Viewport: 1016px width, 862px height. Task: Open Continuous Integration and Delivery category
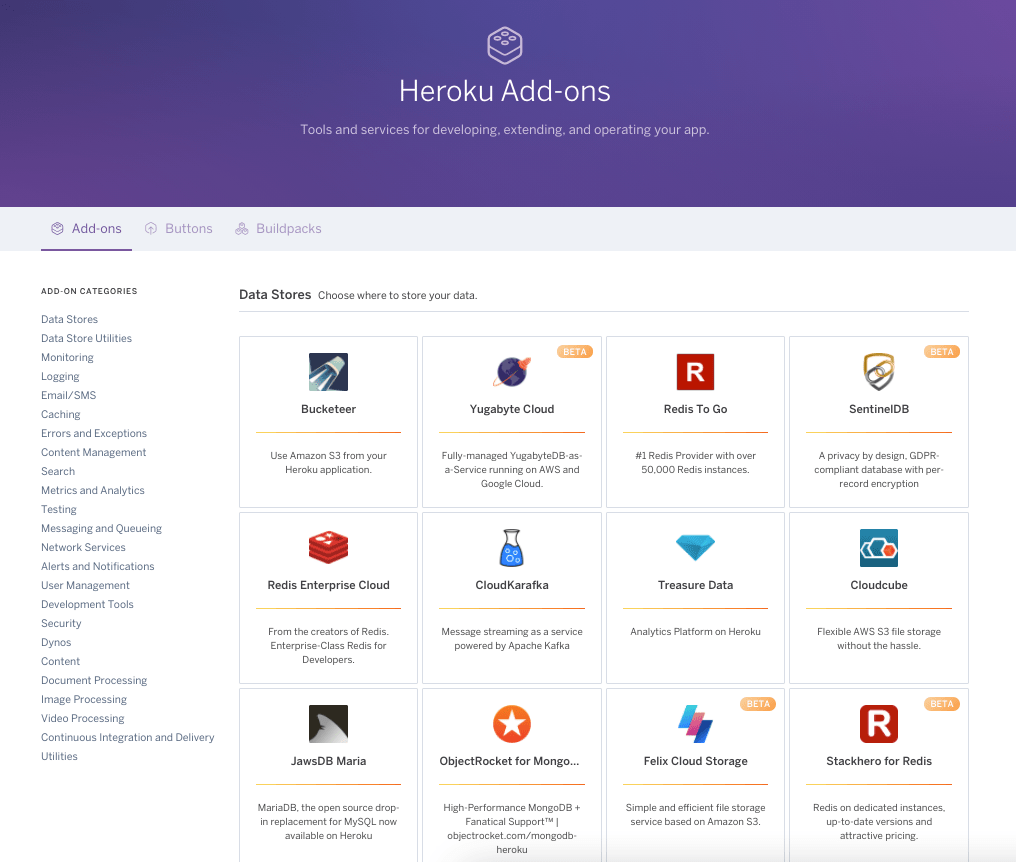128,738
